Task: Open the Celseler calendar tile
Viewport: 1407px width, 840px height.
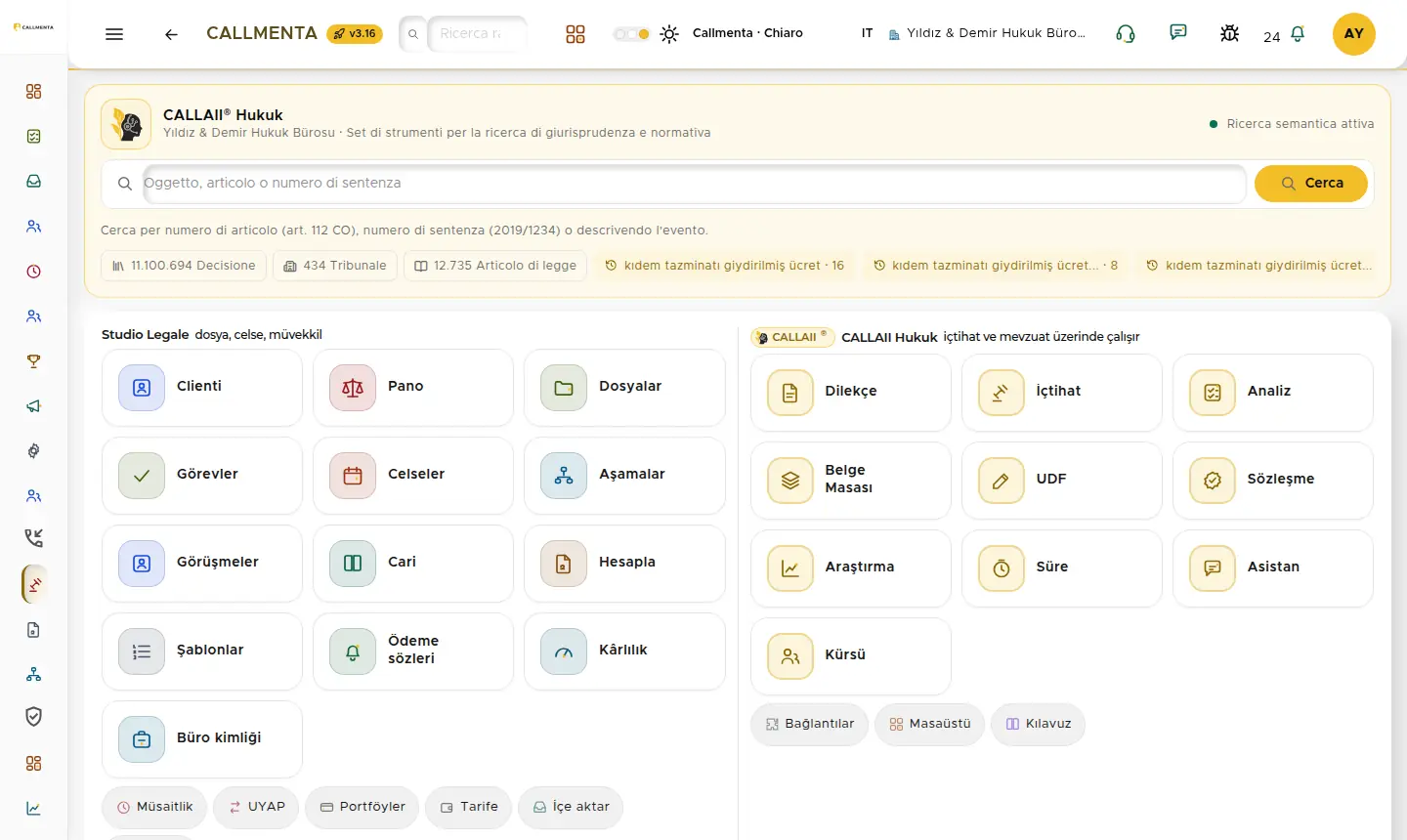Action: tap(413, 475)
